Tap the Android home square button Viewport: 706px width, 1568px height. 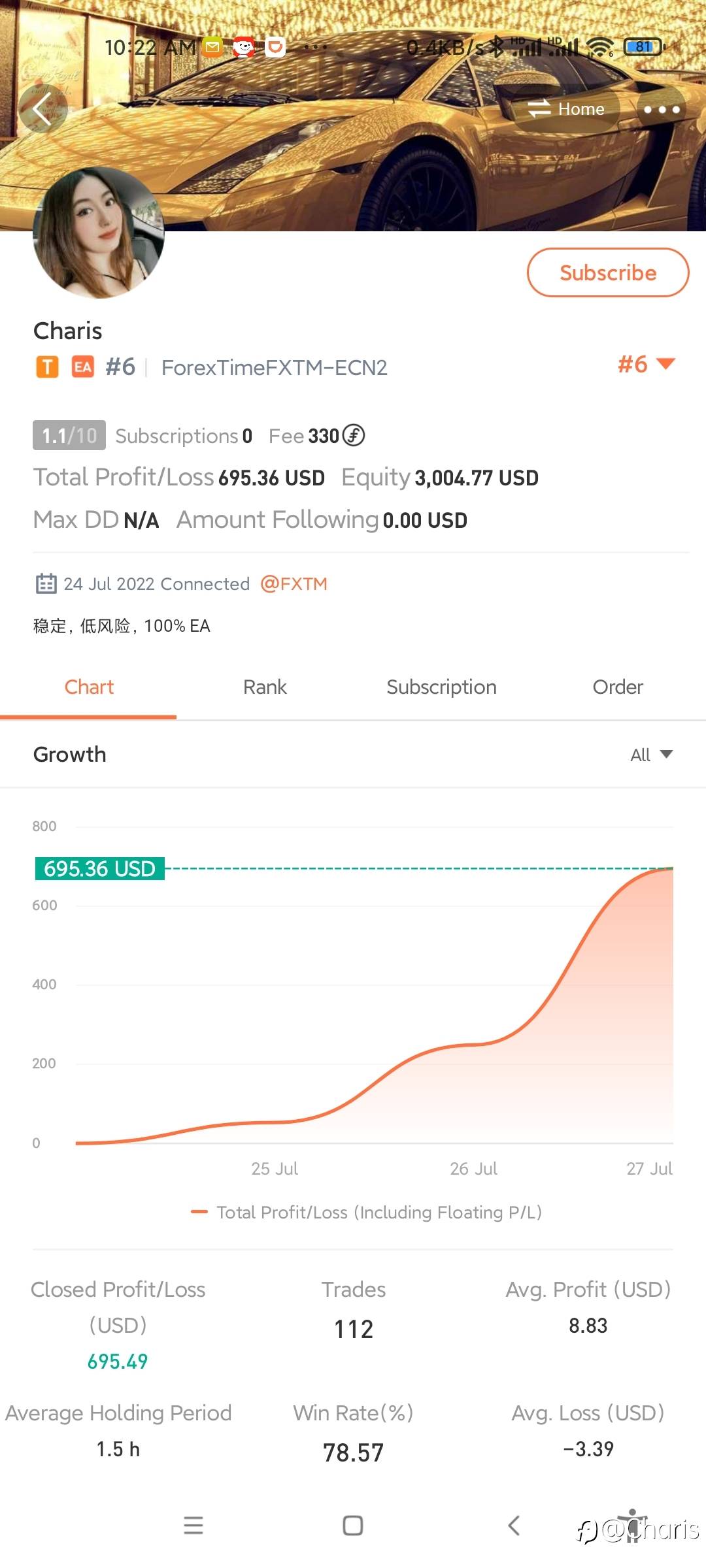click(x=353, y=1526)
